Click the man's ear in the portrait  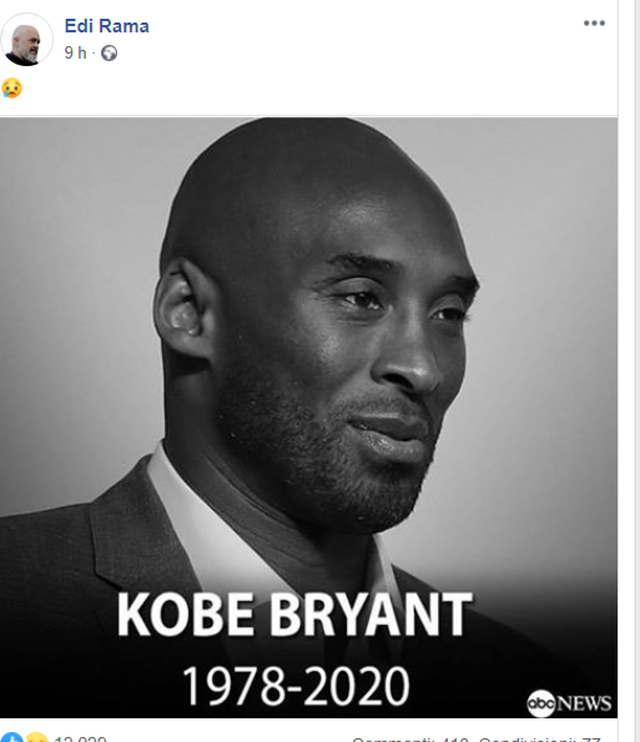tap(181, 300)
